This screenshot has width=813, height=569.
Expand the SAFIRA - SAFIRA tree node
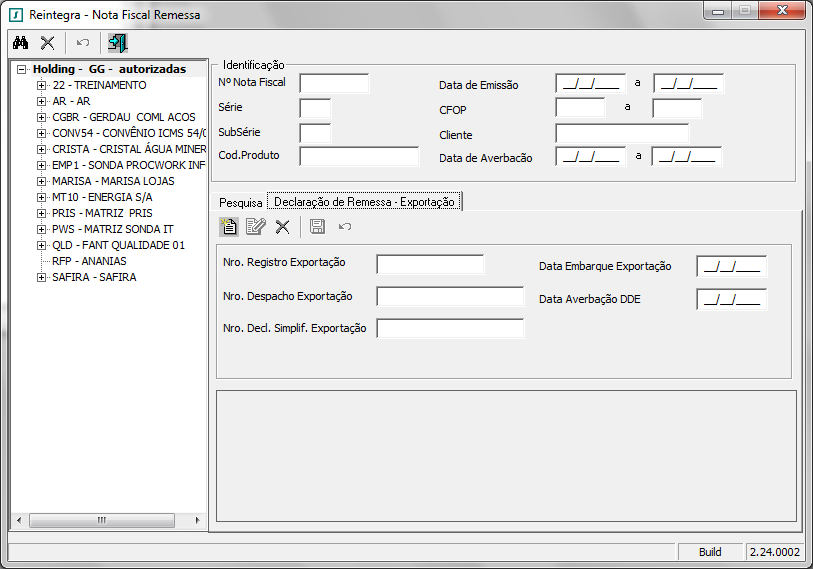coord(41,278)
